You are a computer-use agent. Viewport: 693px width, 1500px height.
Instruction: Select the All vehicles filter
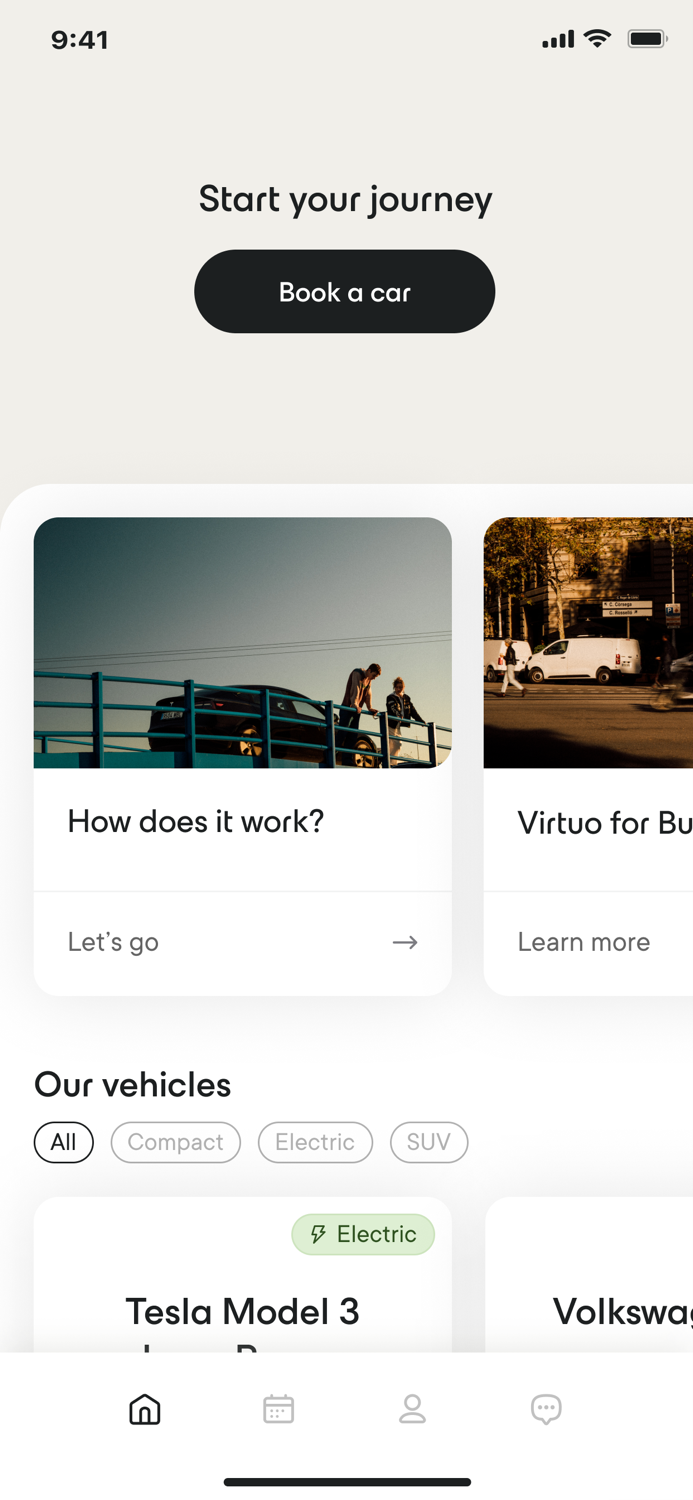tap(63, 1141)
